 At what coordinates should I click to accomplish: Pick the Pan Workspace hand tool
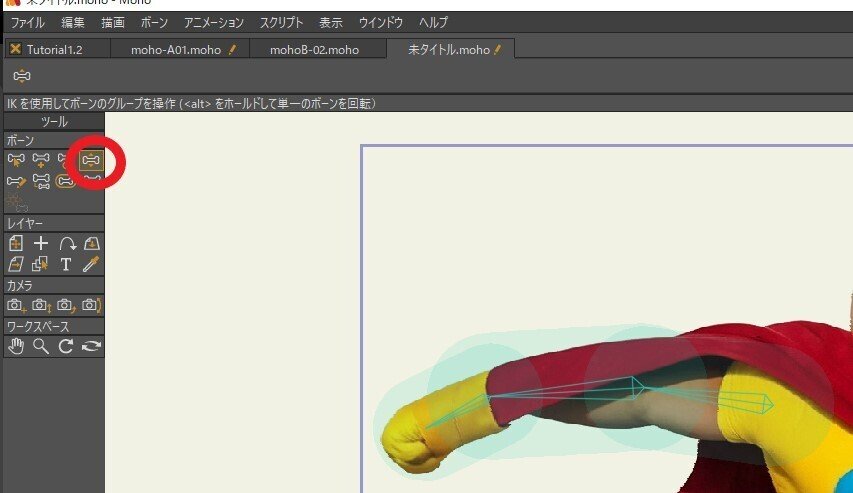pos(16,346)
